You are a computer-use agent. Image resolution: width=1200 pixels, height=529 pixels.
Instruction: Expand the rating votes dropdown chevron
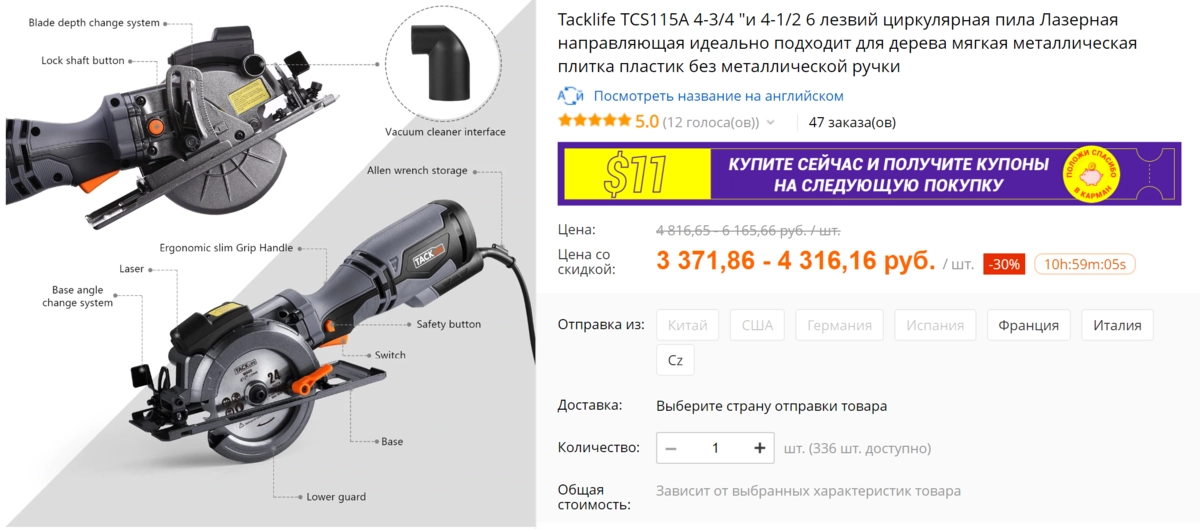[x=770, y=123]
